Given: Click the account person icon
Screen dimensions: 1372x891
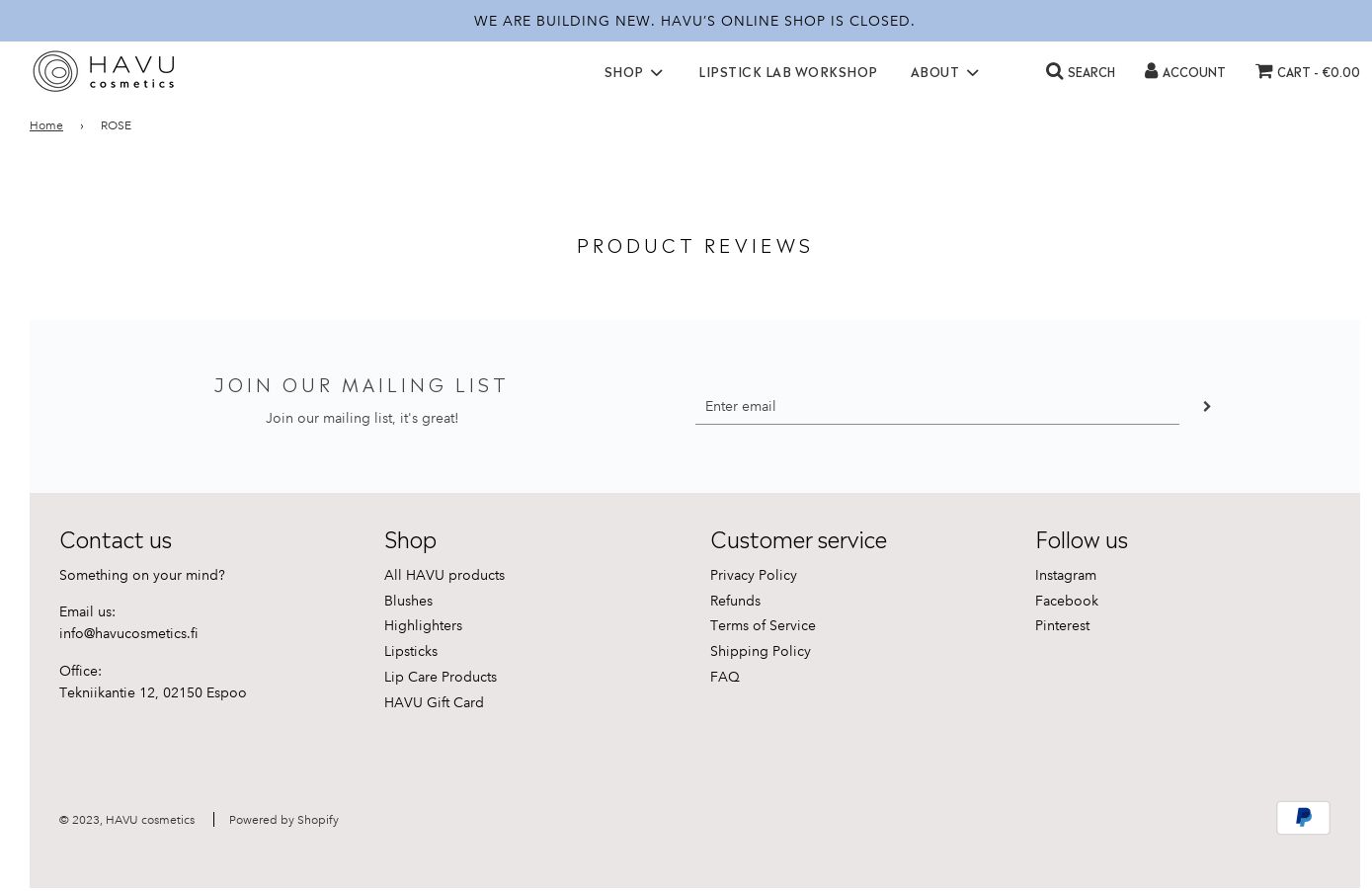Looking at the screenshot, I should 1151,70.
